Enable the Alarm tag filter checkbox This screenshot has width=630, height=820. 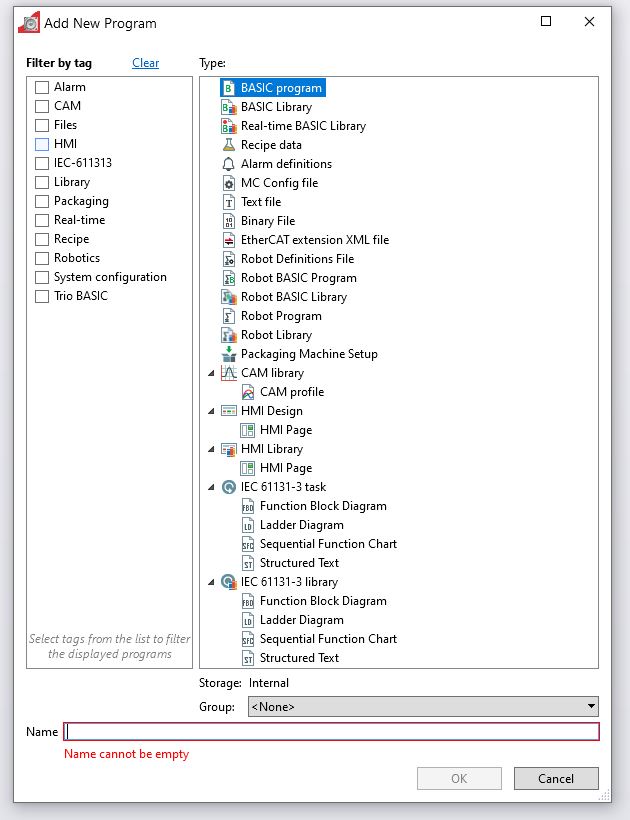coord(42,87)
